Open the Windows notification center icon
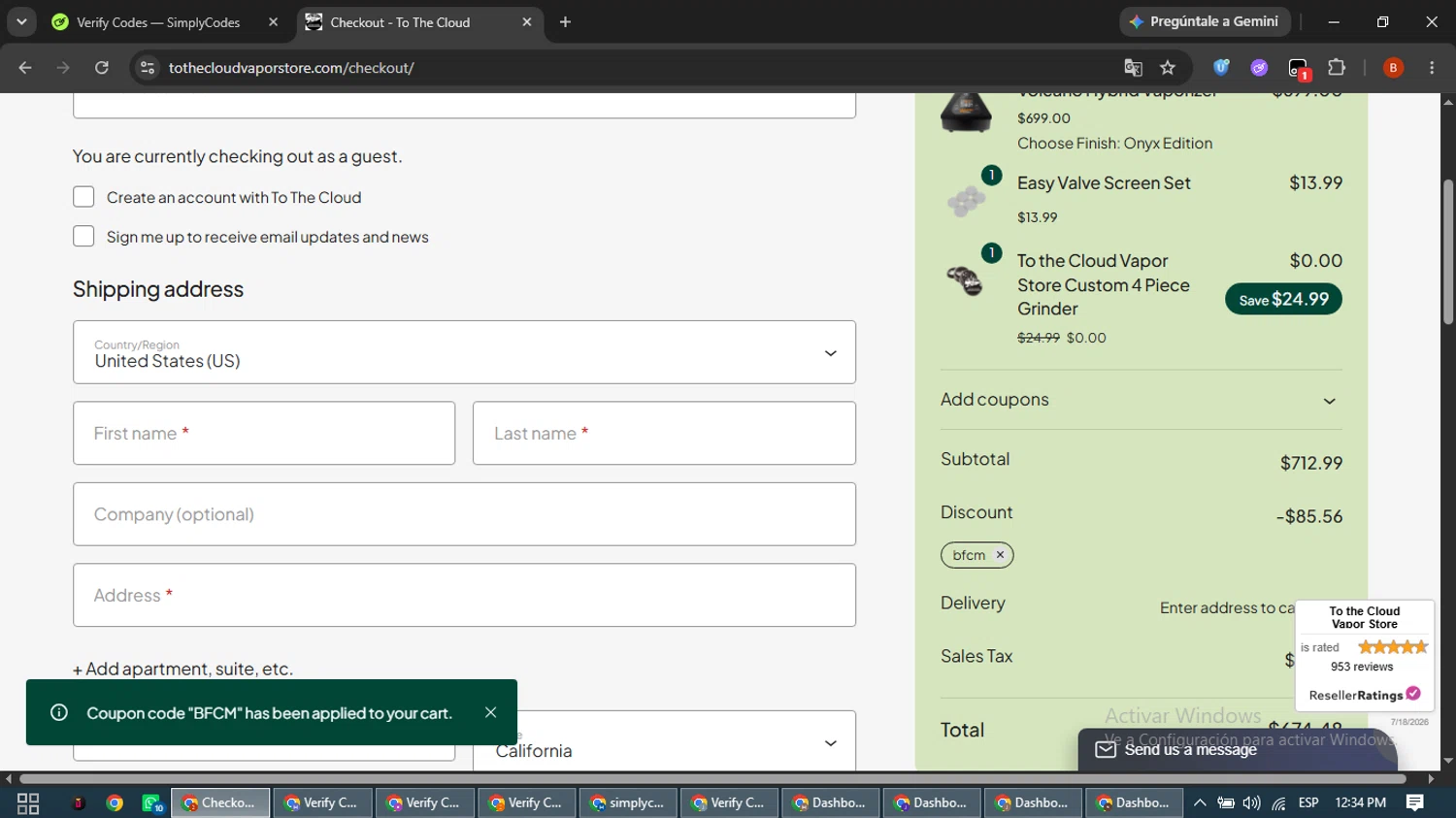This screenshot has height=818, width=1456. pyautogui.click(x=1415, y=803)
